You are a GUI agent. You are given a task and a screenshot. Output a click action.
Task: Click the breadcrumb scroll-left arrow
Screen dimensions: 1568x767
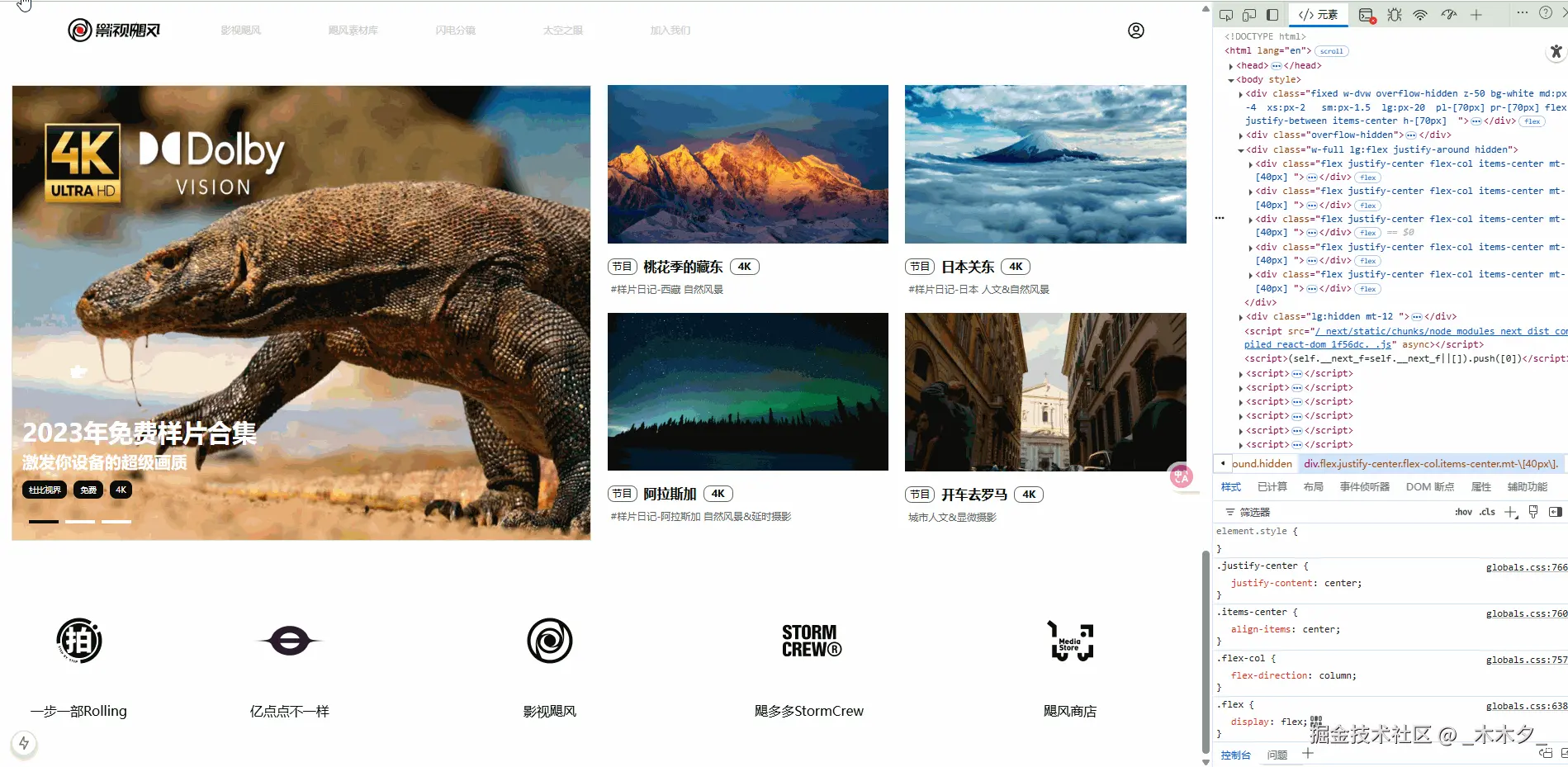point(1223,463)
